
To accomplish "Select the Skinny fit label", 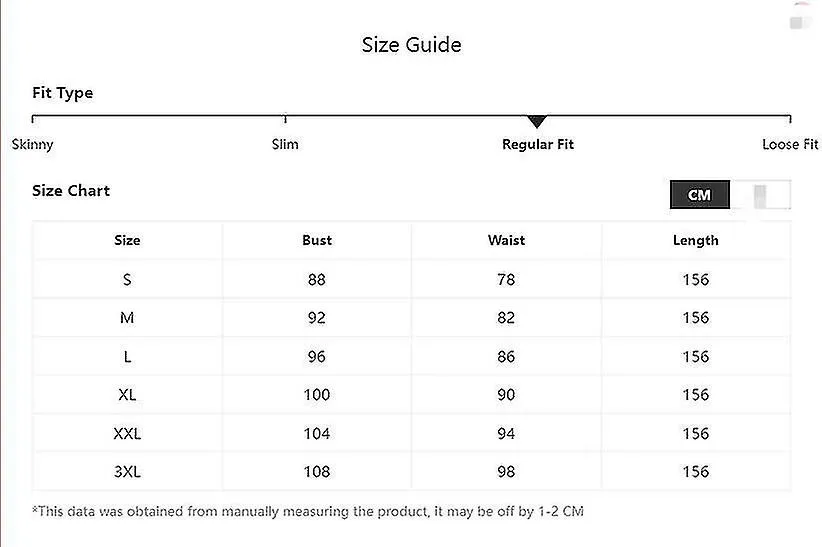I will [33, 144].
